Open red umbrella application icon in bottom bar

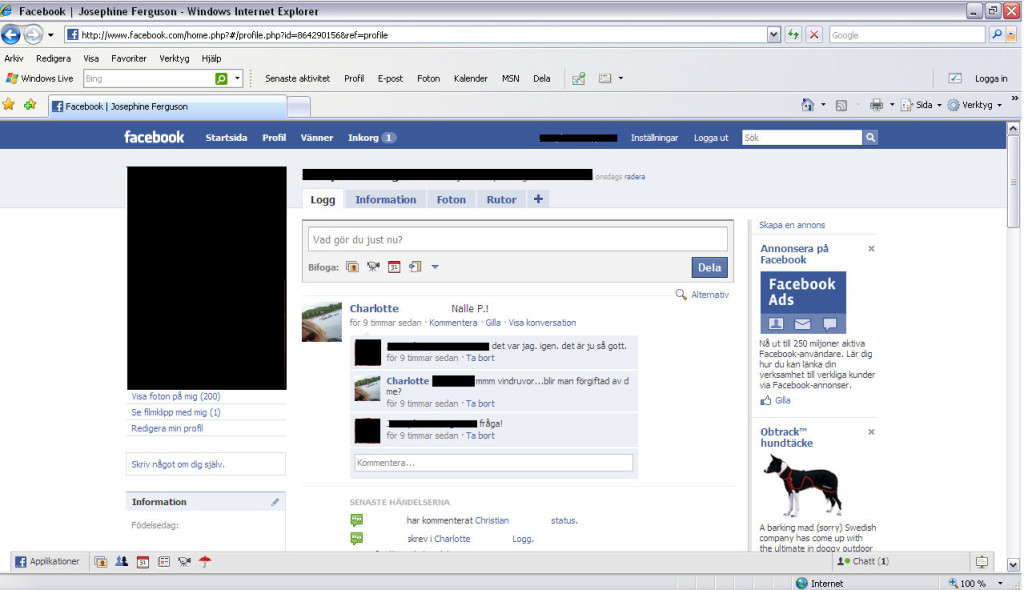pos(205,561)
